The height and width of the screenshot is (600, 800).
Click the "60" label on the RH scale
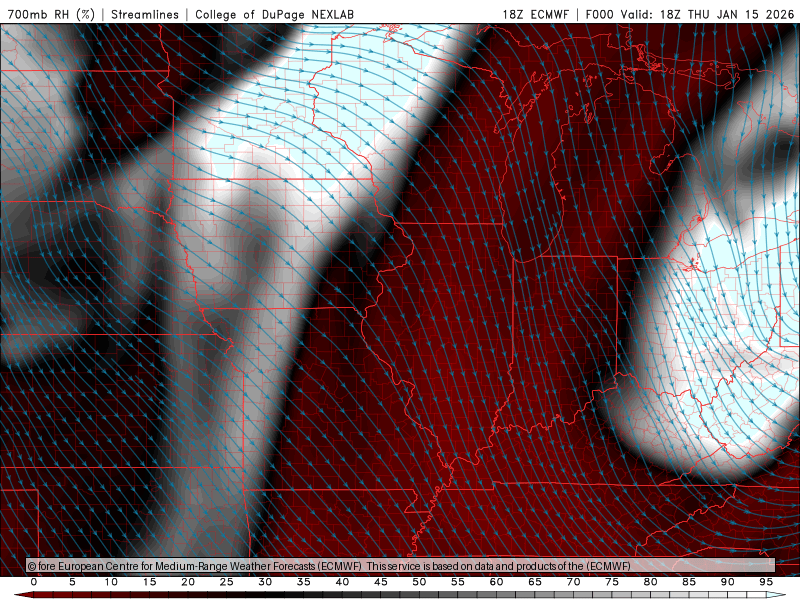pos(496,582)
